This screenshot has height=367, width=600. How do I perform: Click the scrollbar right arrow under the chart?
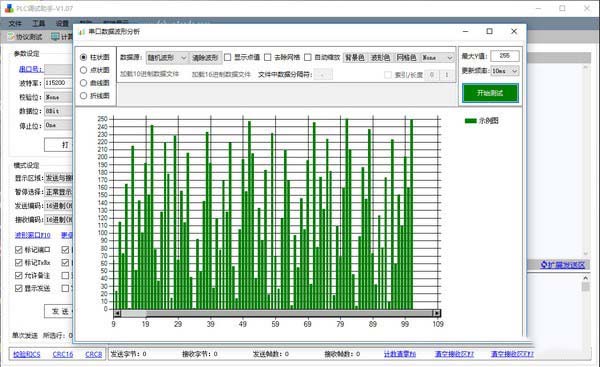point(437,313)
